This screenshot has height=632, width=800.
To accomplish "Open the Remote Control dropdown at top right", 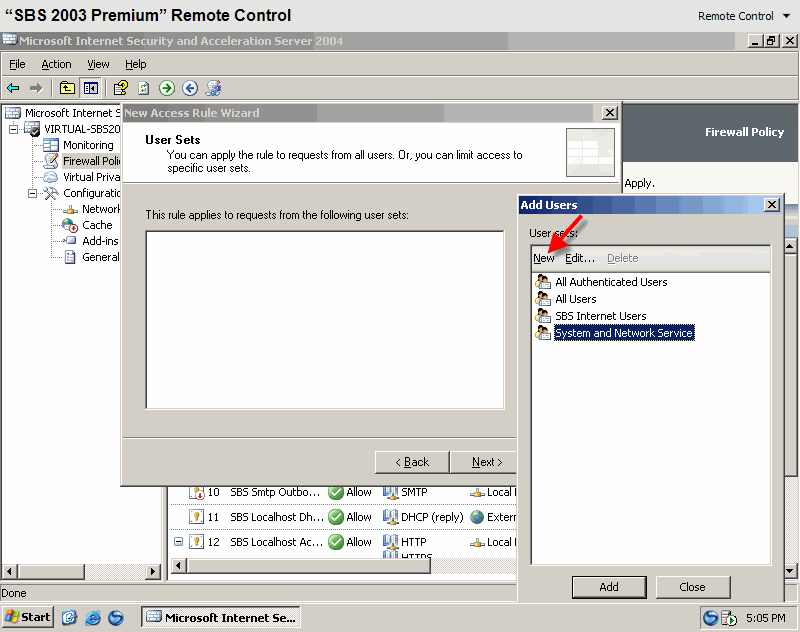I will pyautogui.click(x=744, y=16).
